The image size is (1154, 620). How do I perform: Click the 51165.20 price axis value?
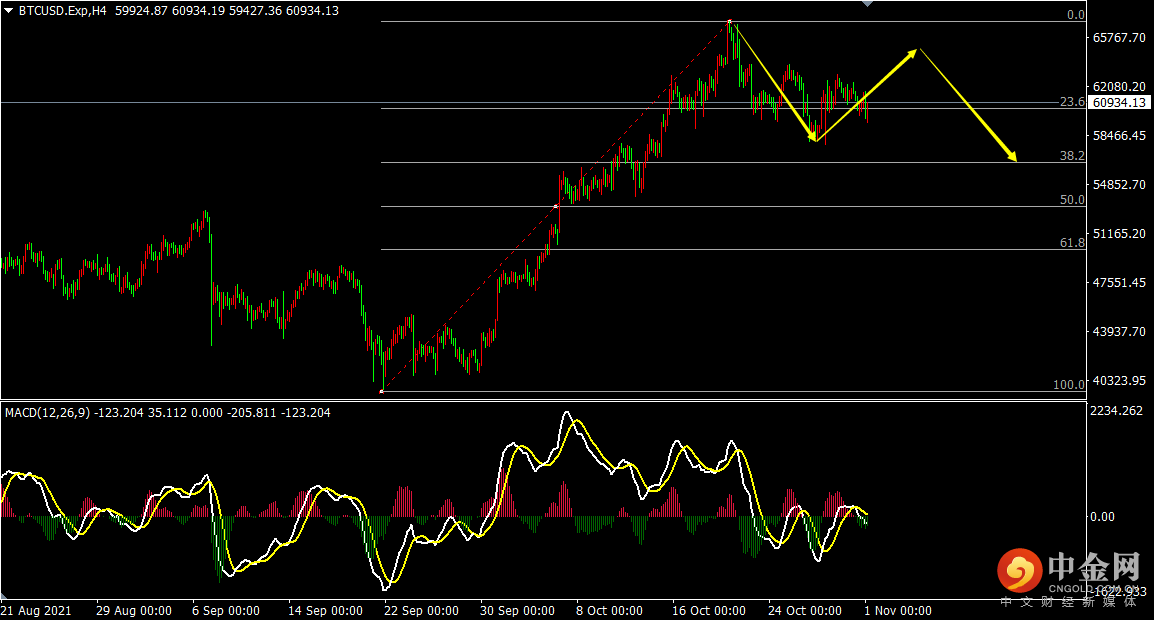click(1119, 233)
